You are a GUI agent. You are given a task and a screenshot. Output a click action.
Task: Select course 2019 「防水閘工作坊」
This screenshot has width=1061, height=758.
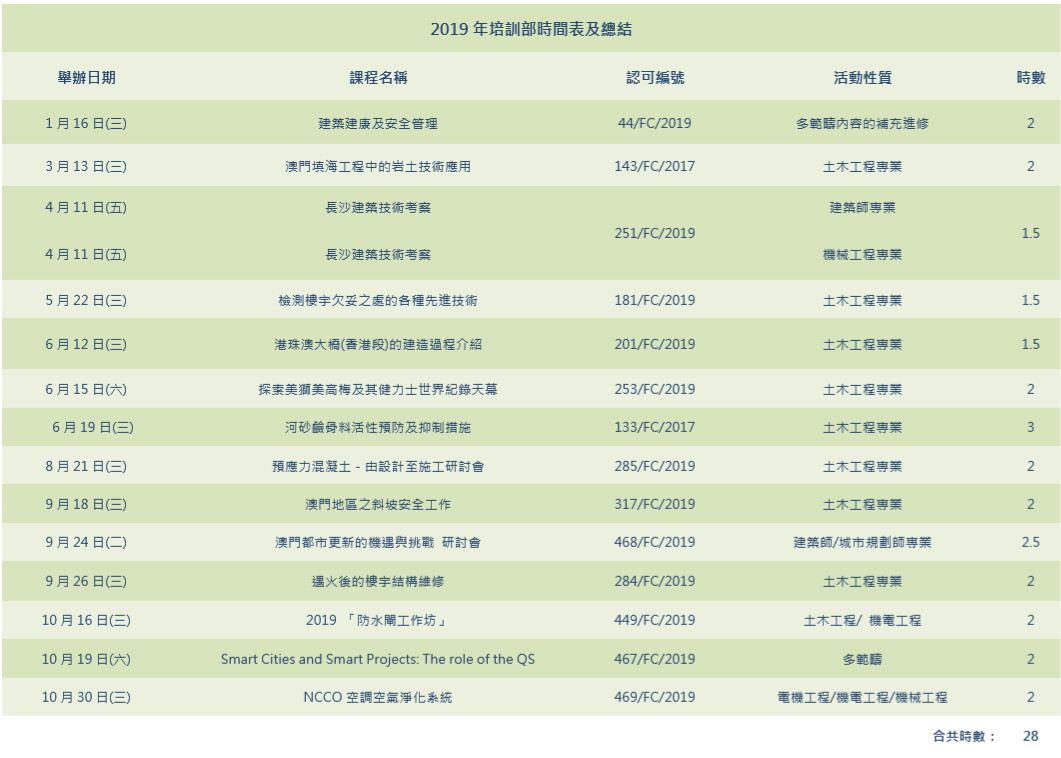[378, 620]
